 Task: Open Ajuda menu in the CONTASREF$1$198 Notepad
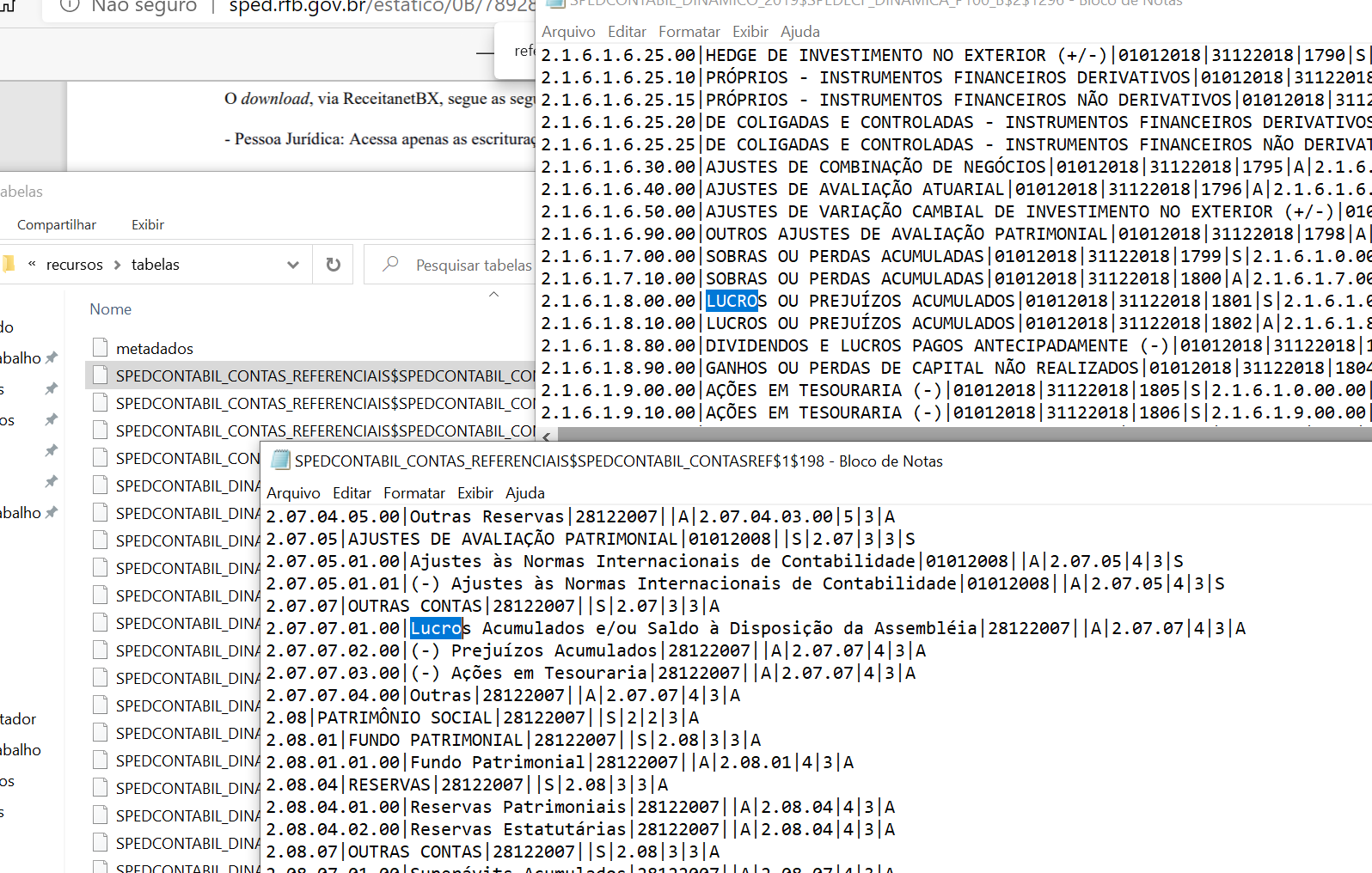tap(525, 493)
